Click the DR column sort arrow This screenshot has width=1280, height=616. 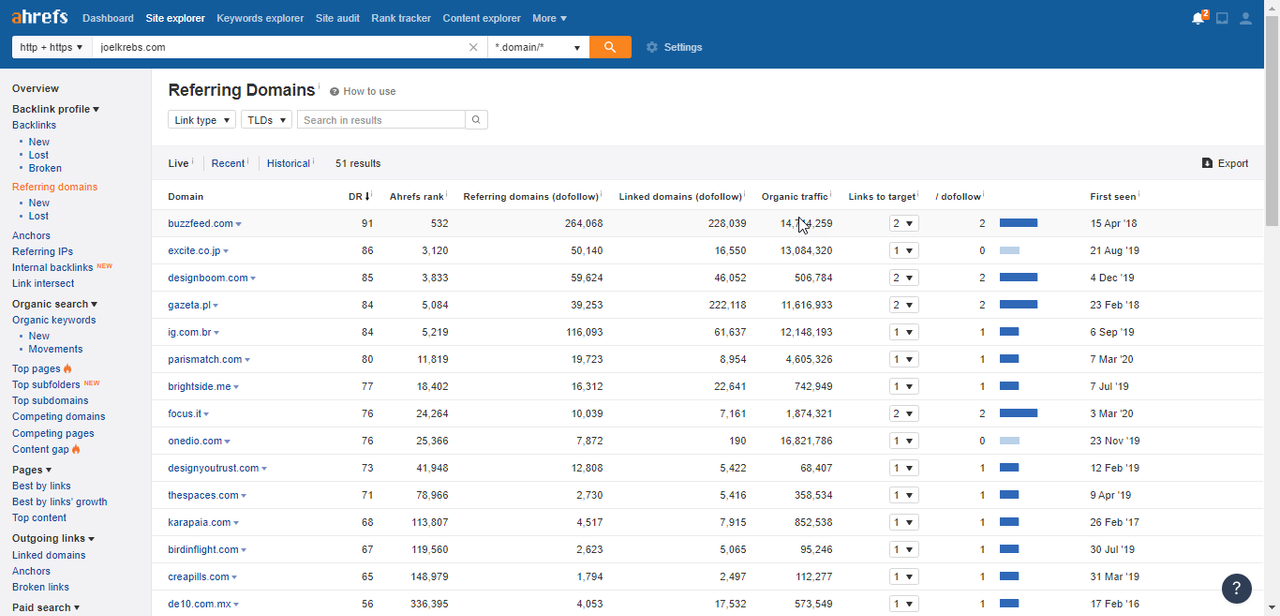click(368, 196)
